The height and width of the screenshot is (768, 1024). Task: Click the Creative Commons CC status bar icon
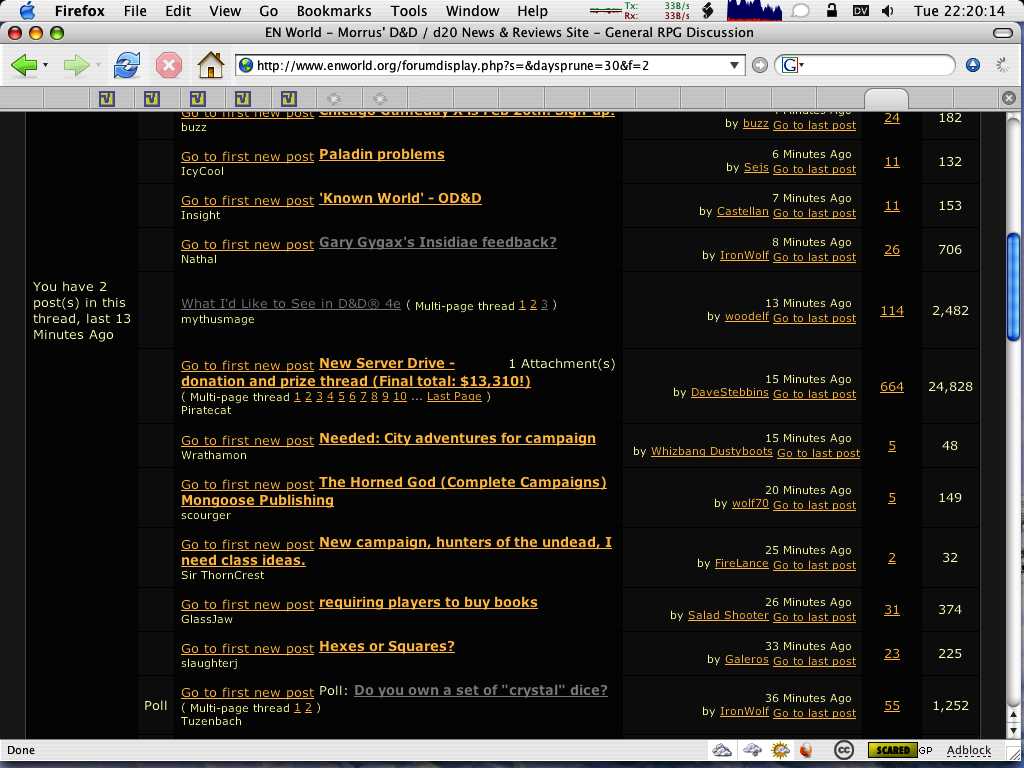[x=844, y=750]
